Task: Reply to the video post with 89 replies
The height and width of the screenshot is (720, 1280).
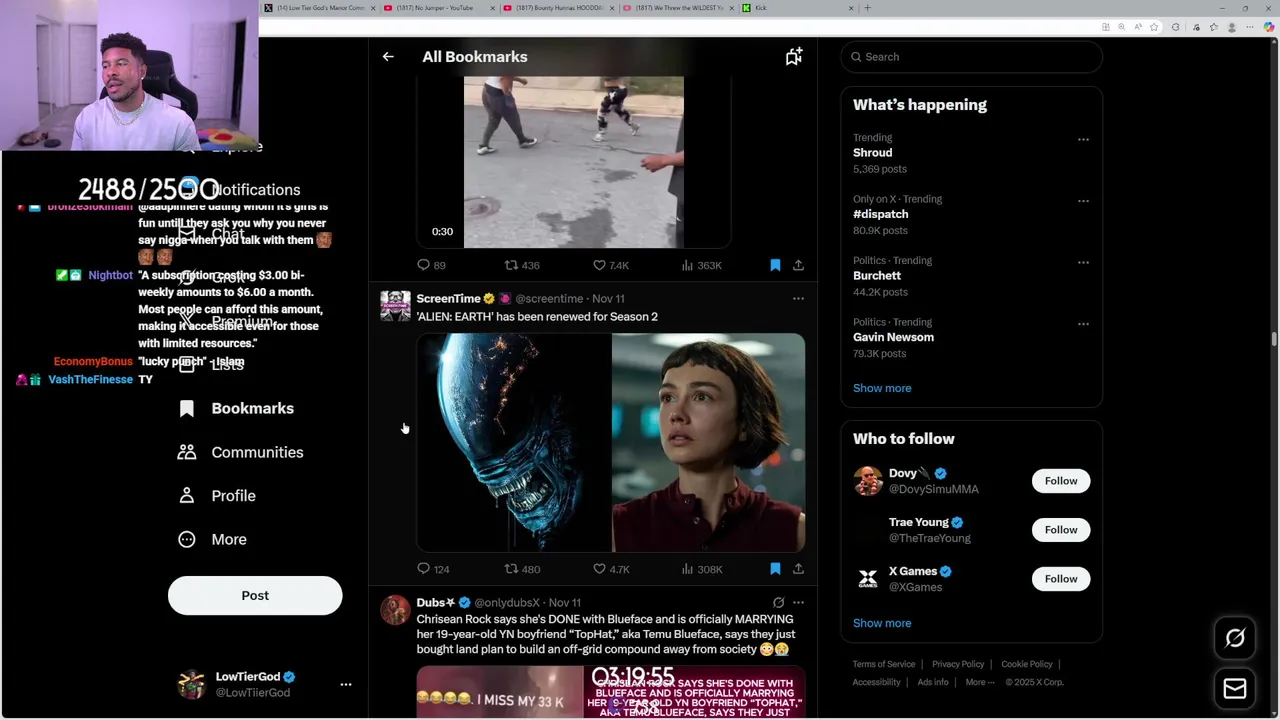Action: point(432,265)
